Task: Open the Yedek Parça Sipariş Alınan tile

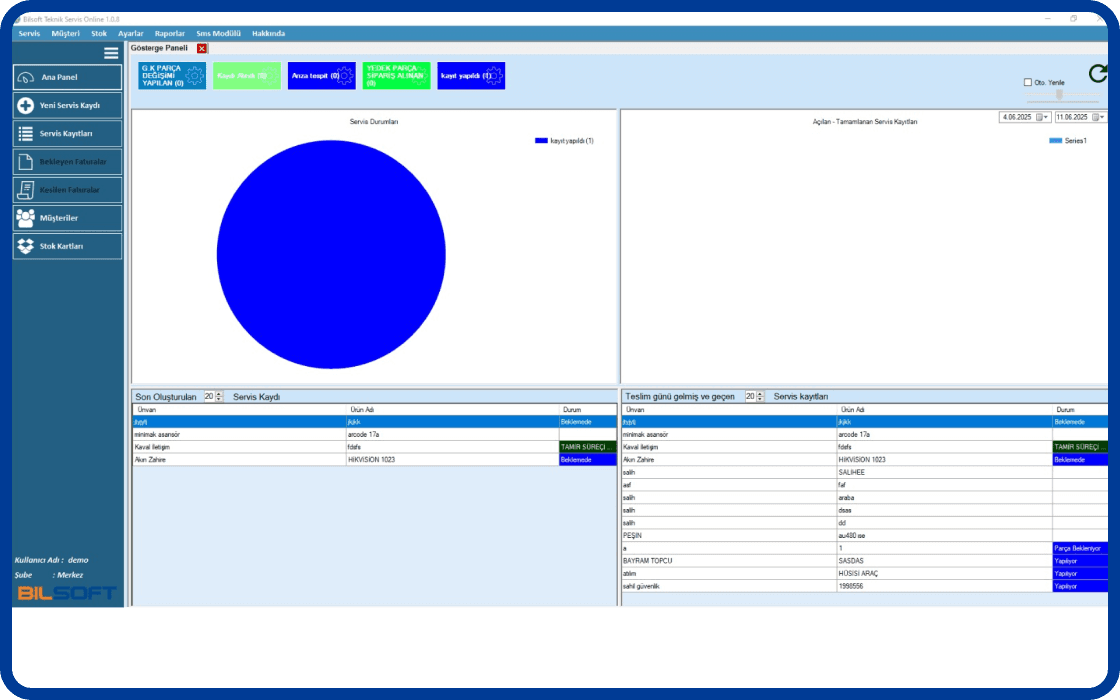Action: point(396,76)
